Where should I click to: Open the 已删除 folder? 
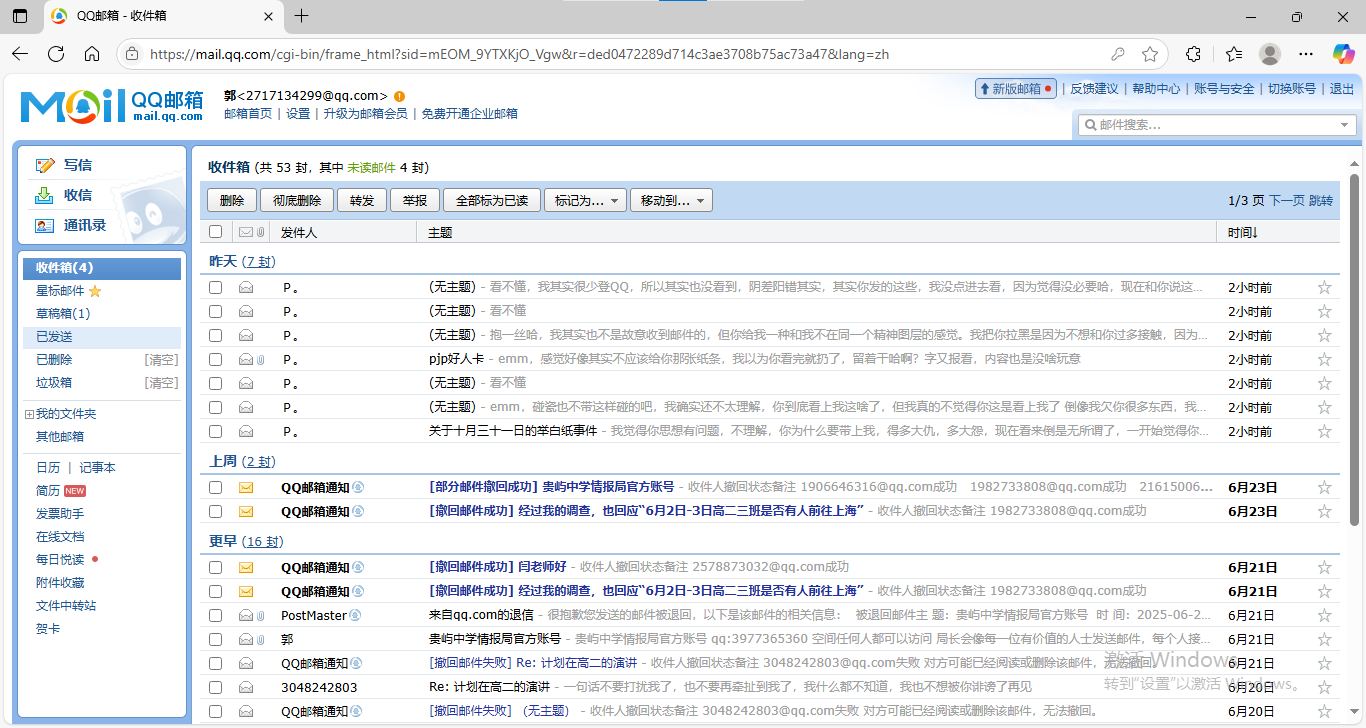(54, 360)
